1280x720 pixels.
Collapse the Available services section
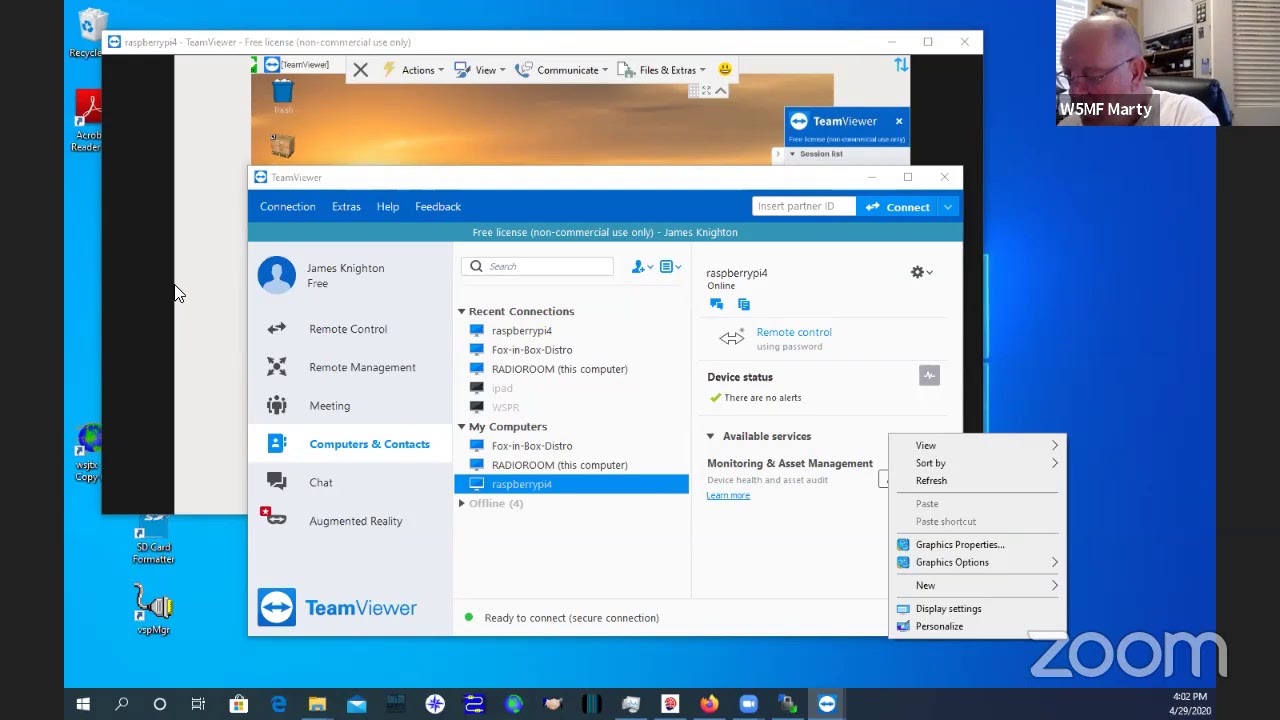(710, 436)
